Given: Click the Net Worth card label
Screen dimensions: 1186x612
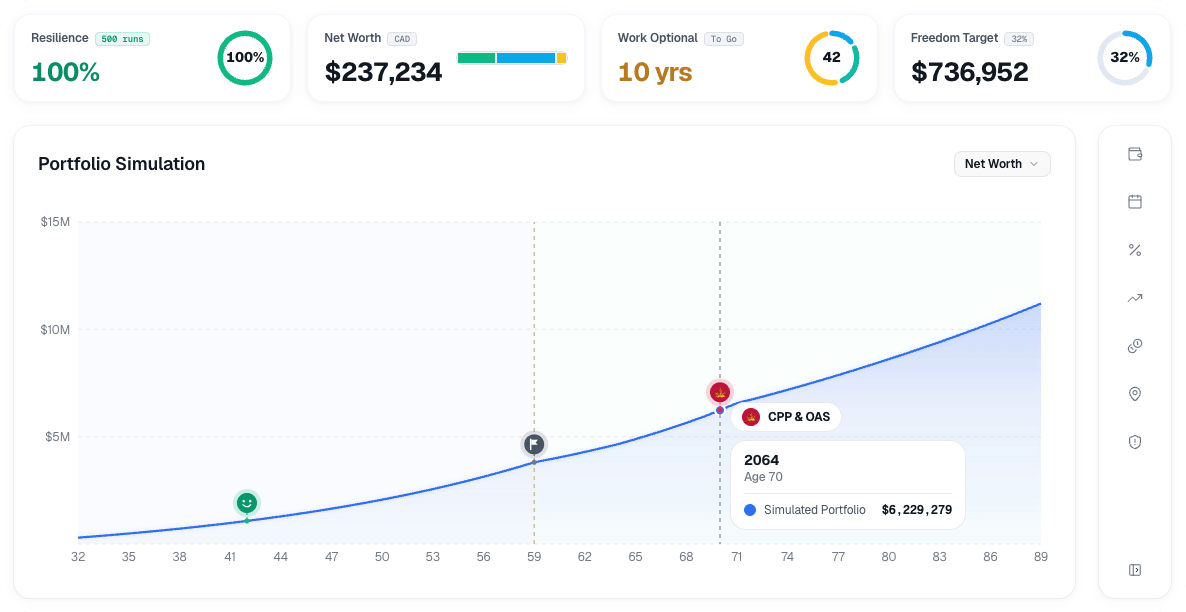Looking at the screenshot, I should 352,38.
